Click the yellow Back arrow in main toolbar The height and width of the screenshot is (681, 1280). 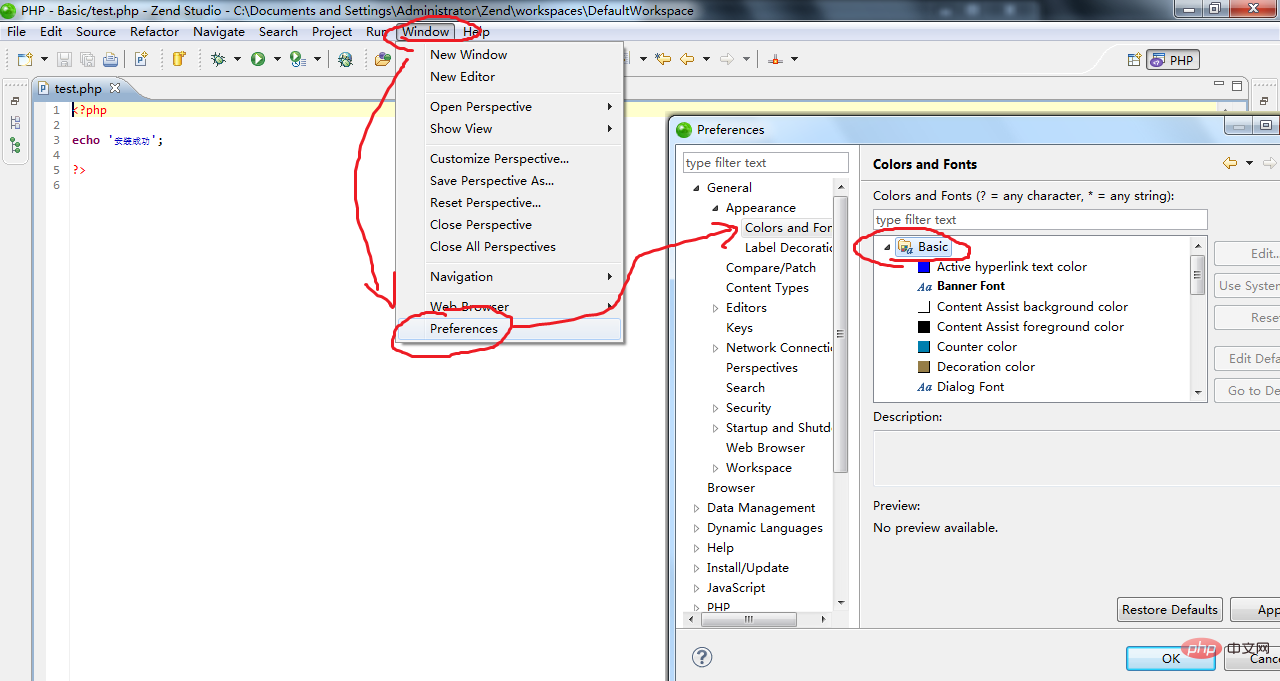687,59
